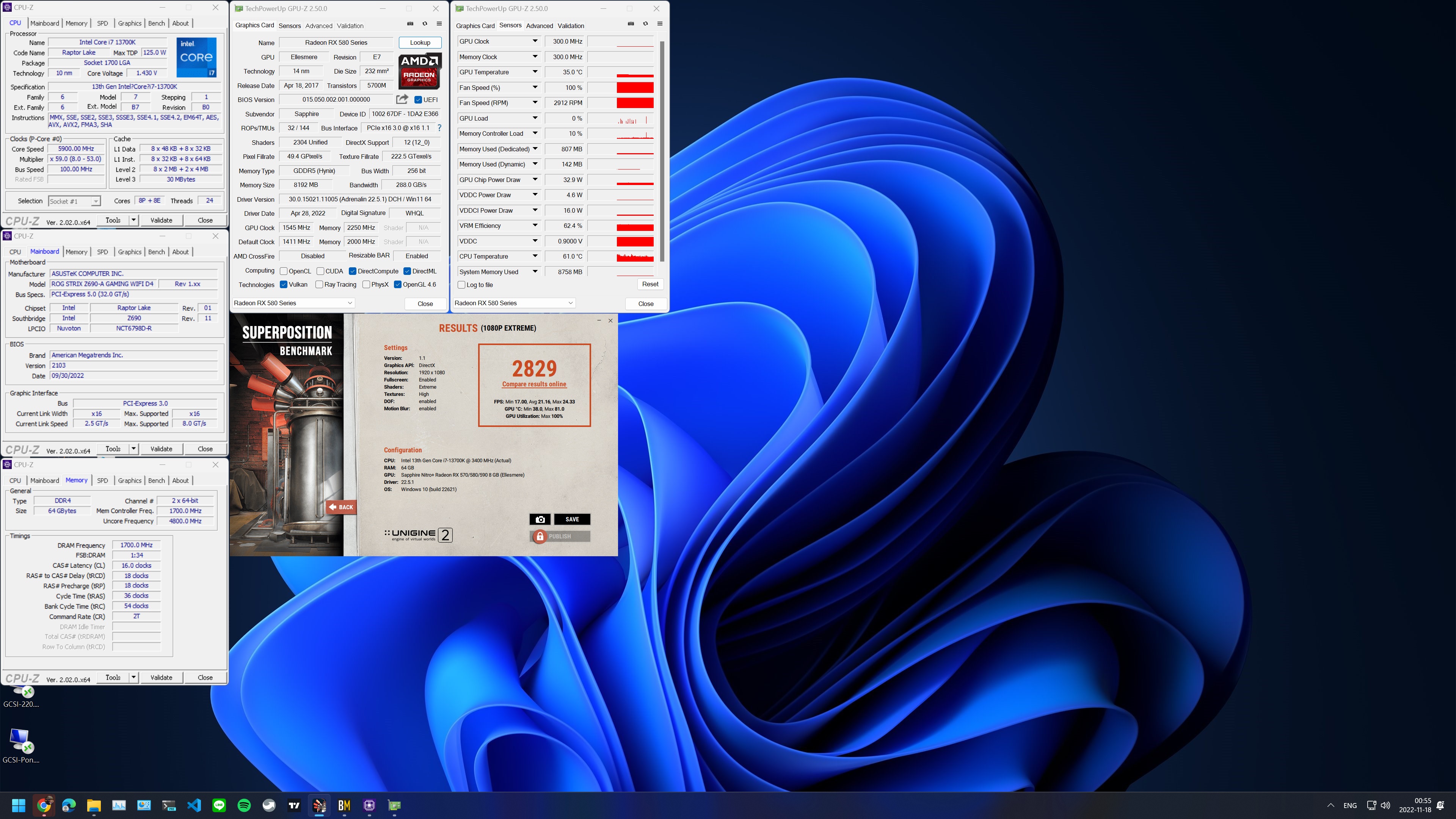Click SAVE in Superposition results
This screenshot has width=1456, height=819.
tap(572, 519)
